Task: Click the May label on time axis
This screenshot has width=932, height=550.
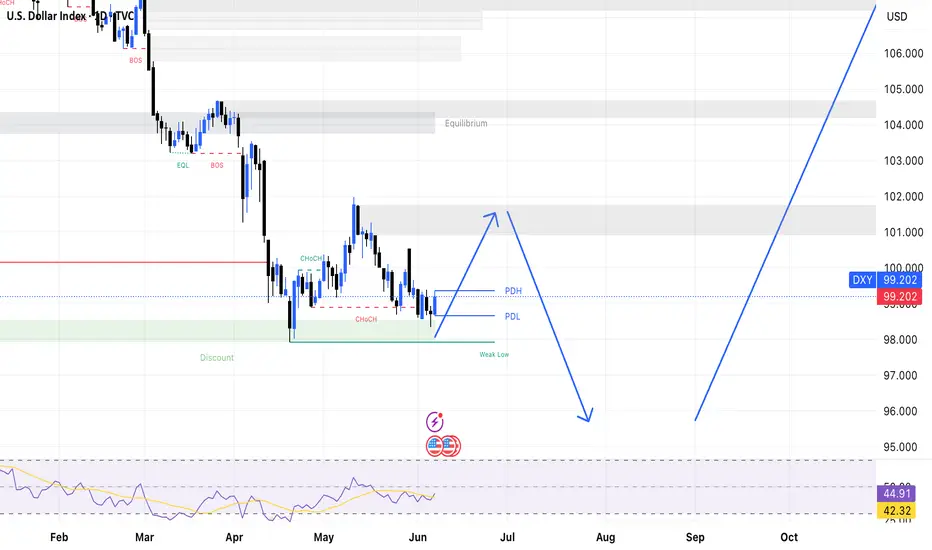Action: click(x=323, y=537)
